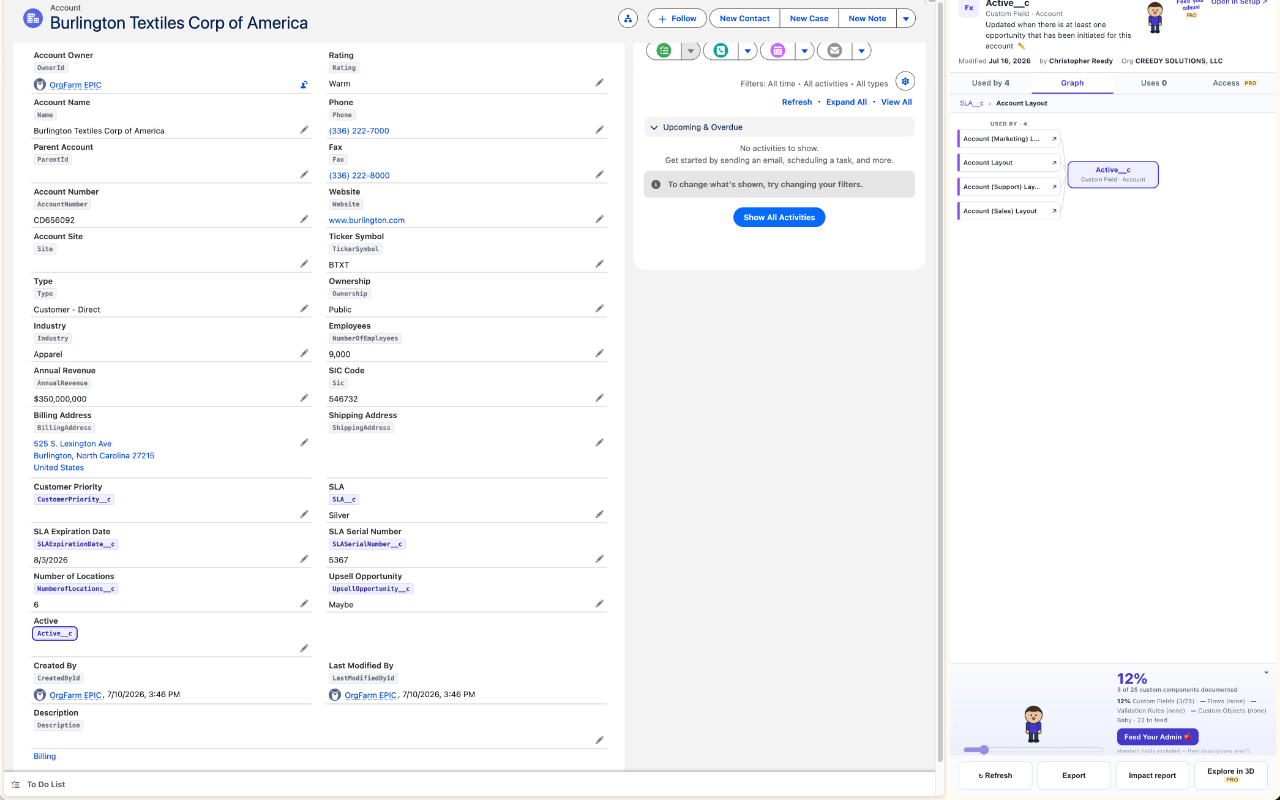Switch to the Access PRO tab
Image resolution: width=1280 pixels, height=800 pixels.
(1235, 83)
